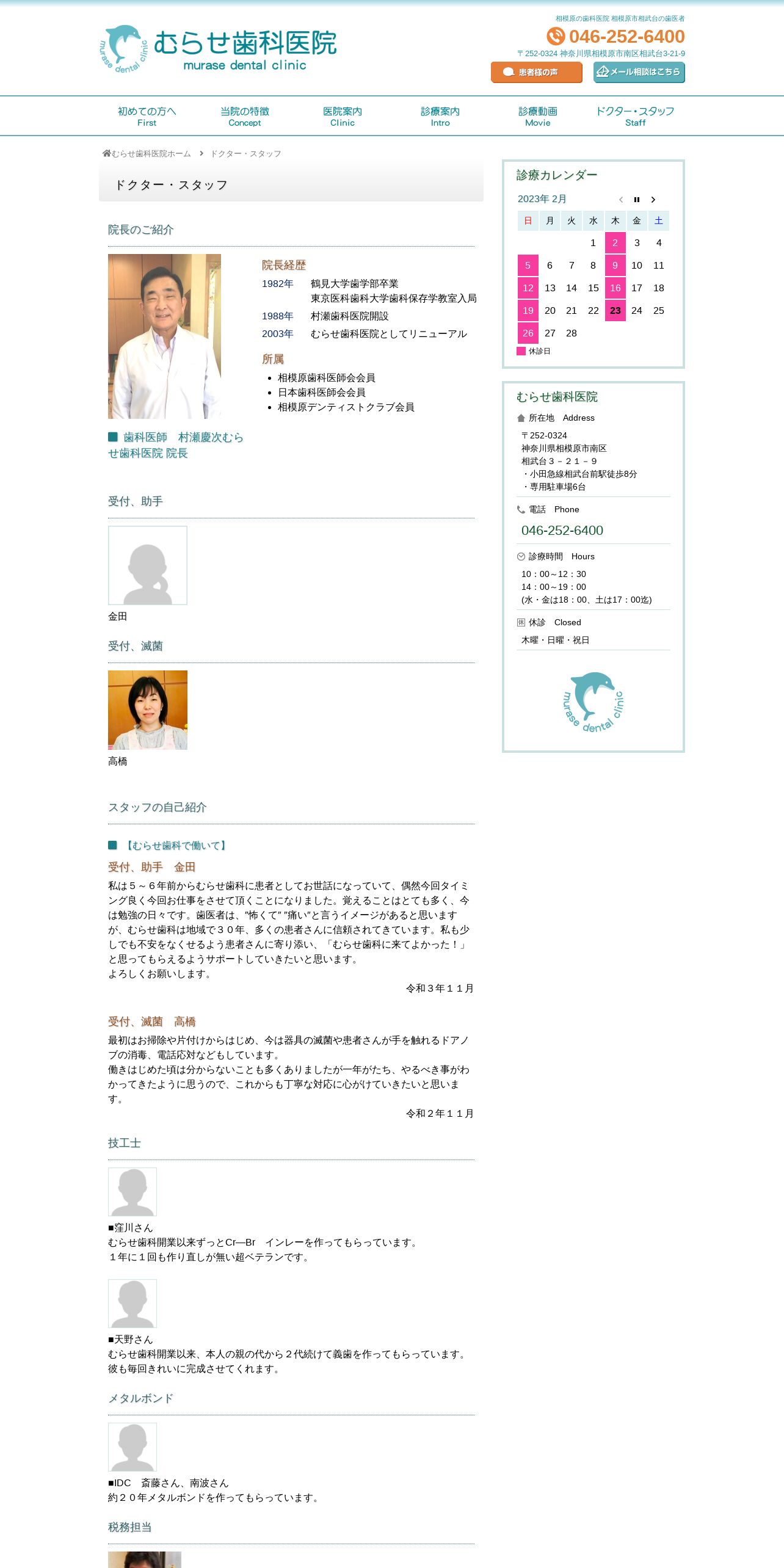Click the 土 Saturday column header
Viewport: 784px width, 1568px height.
tap(659, 220)
